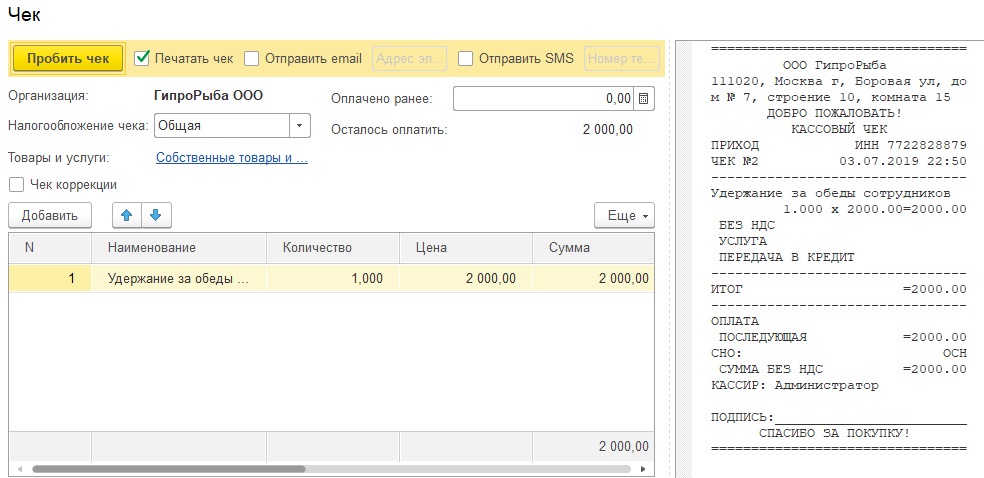Enable the Отправить SMS checkbox
Image resolution: width=984 pixels, height=478 pixels.
466,58
